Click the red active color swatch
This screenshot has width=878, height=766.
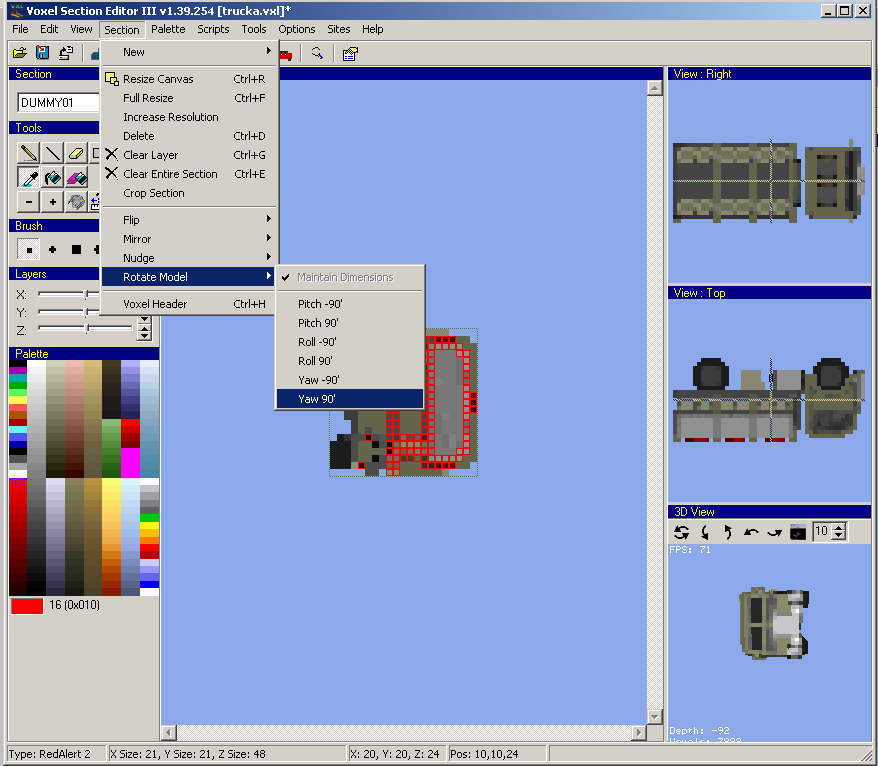27,606
